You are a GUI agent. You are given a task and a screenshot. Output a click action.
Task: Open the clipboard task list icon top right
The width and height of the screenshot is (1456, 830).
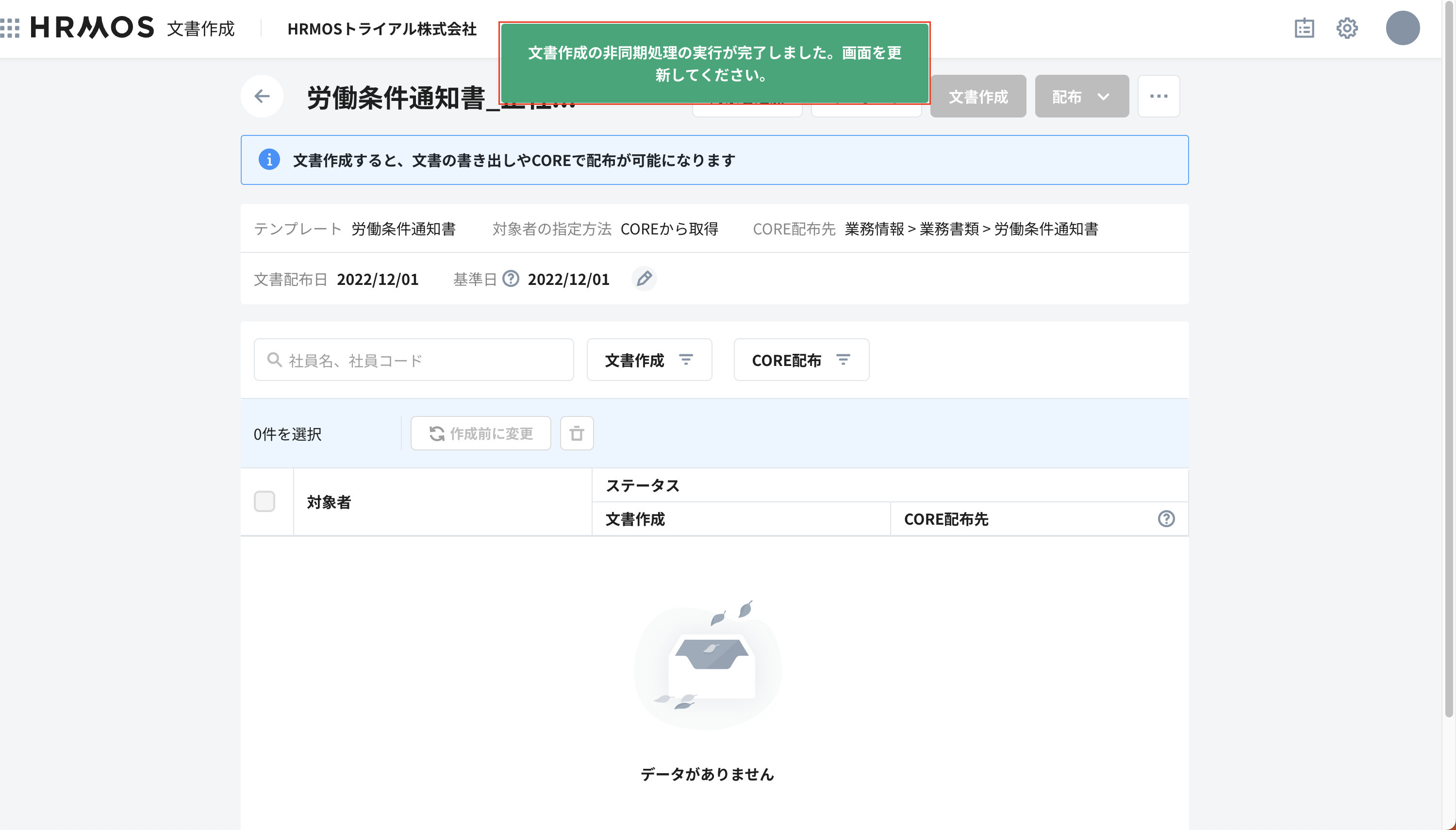click(x=1305, y=27)
